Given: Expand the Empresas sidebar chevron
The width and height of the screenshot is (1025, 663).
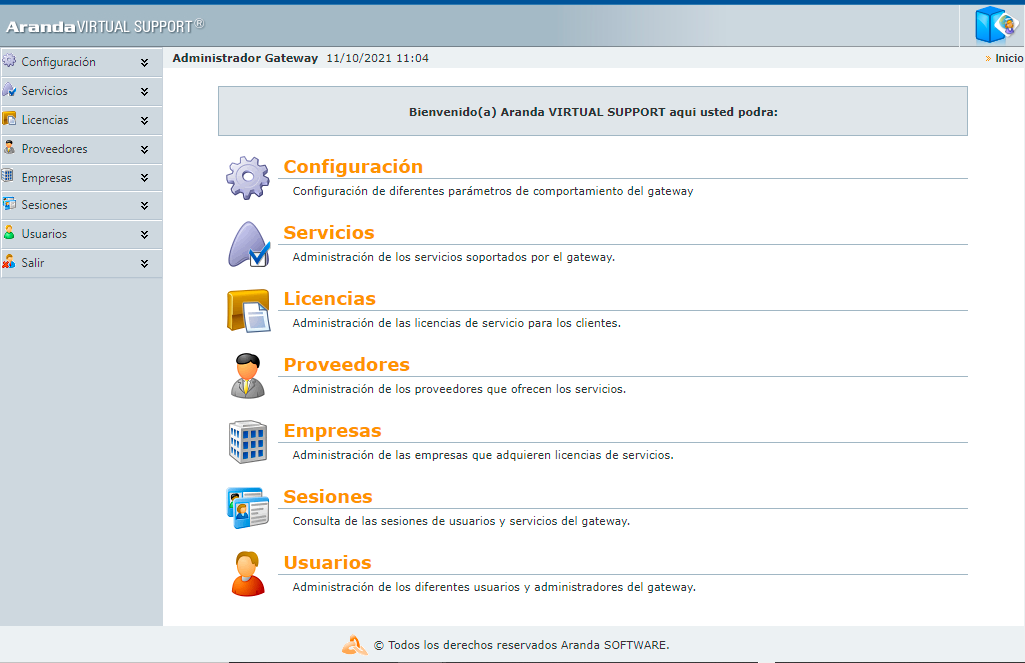Looking at the screenshot, I should 144,178.
